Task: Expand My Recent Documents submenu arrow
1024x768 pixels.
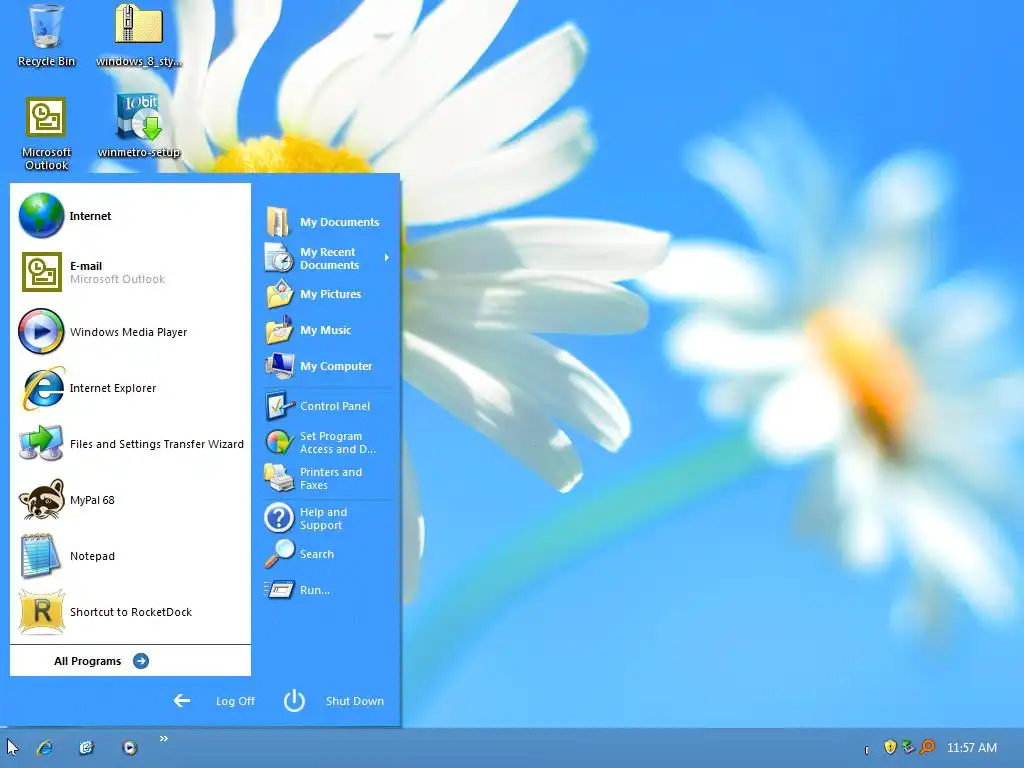Action: [387, 258]
